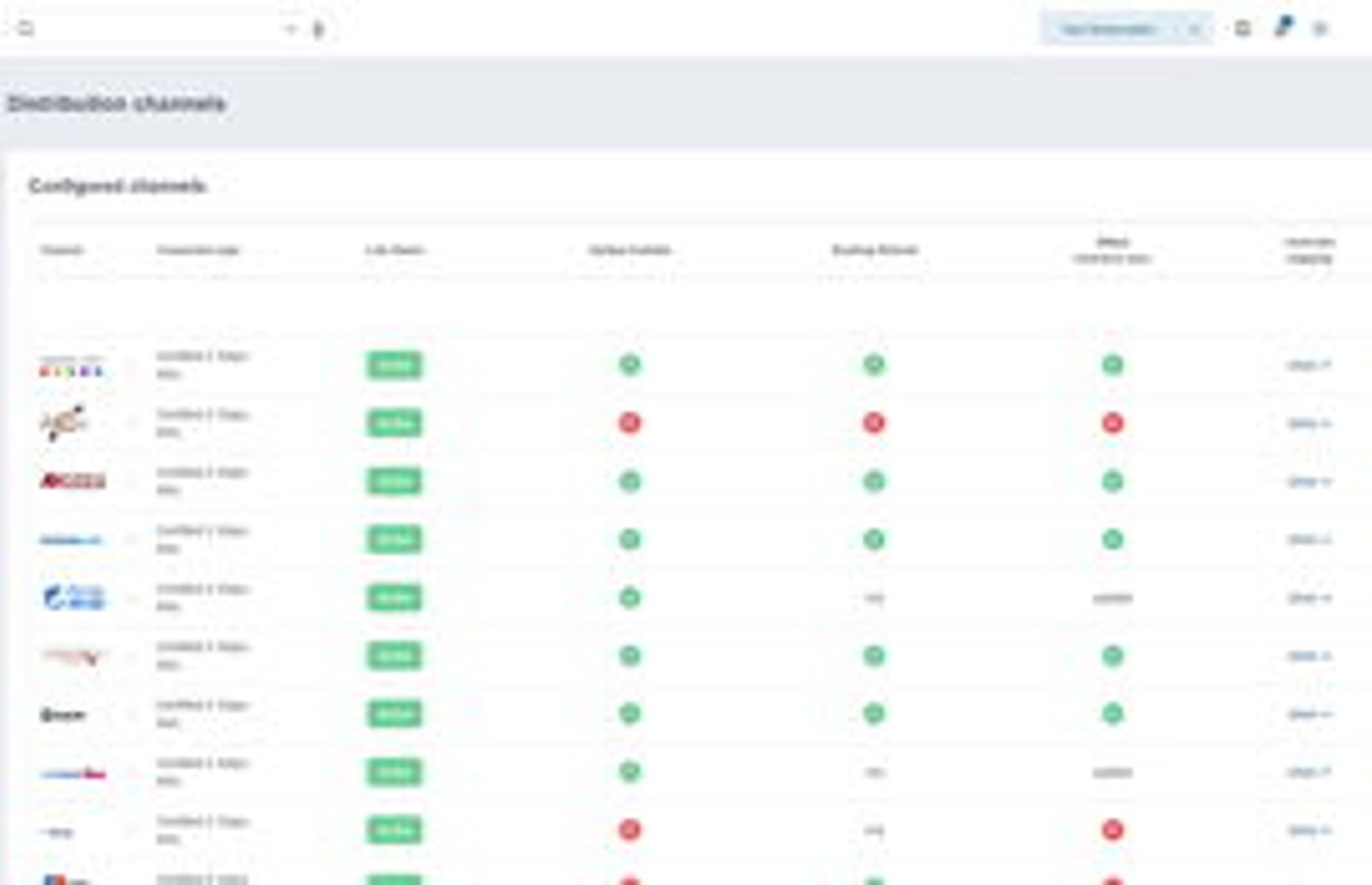Click the last green circle in the third row
The height and width of the screenshot is (885, 1372).
click(1112, 481)
